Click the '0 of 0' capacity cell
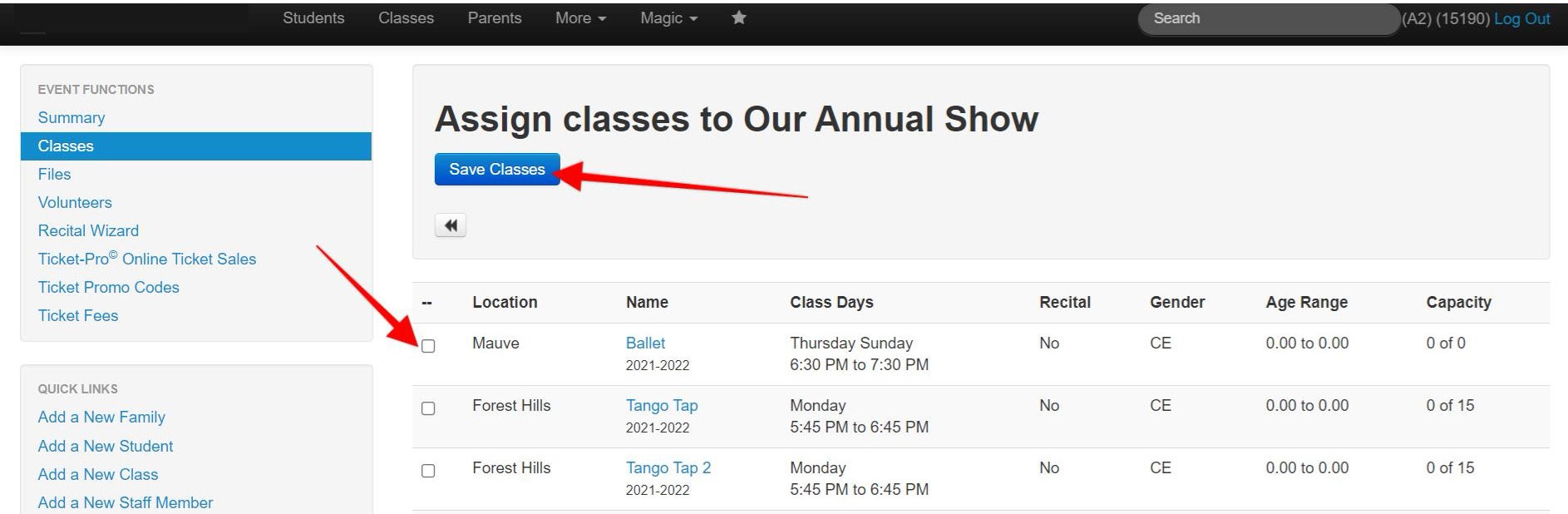 (x=1446, y=343)
